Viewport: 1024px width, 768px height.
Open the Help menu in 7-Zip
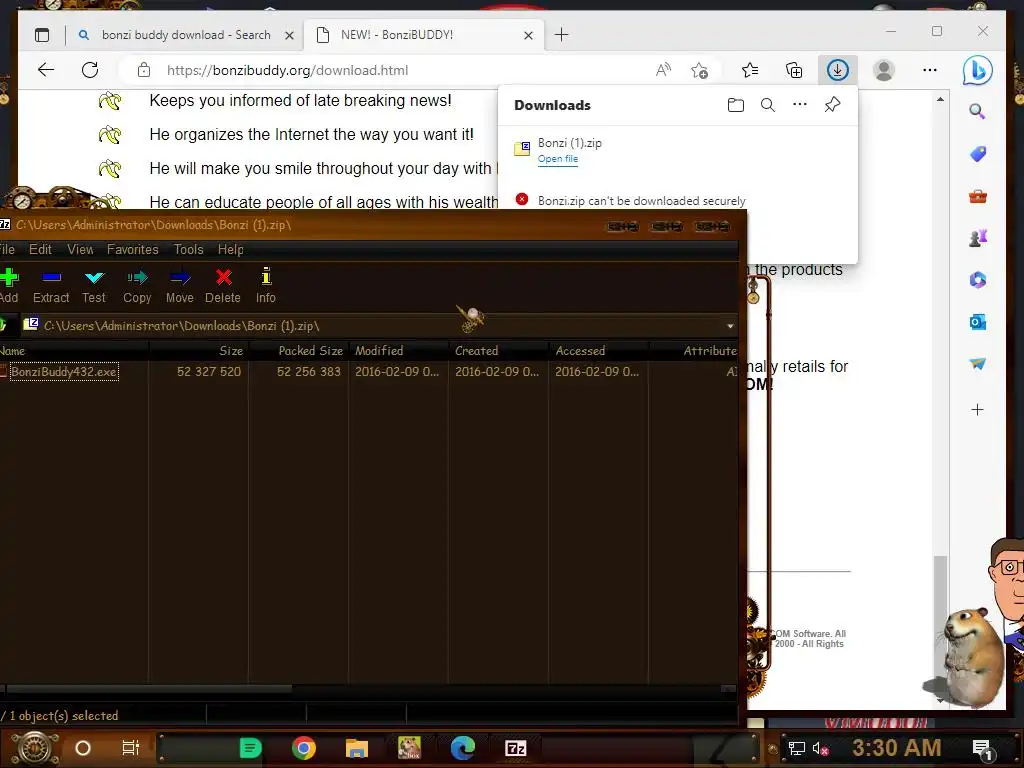click(x=231, y=249)
